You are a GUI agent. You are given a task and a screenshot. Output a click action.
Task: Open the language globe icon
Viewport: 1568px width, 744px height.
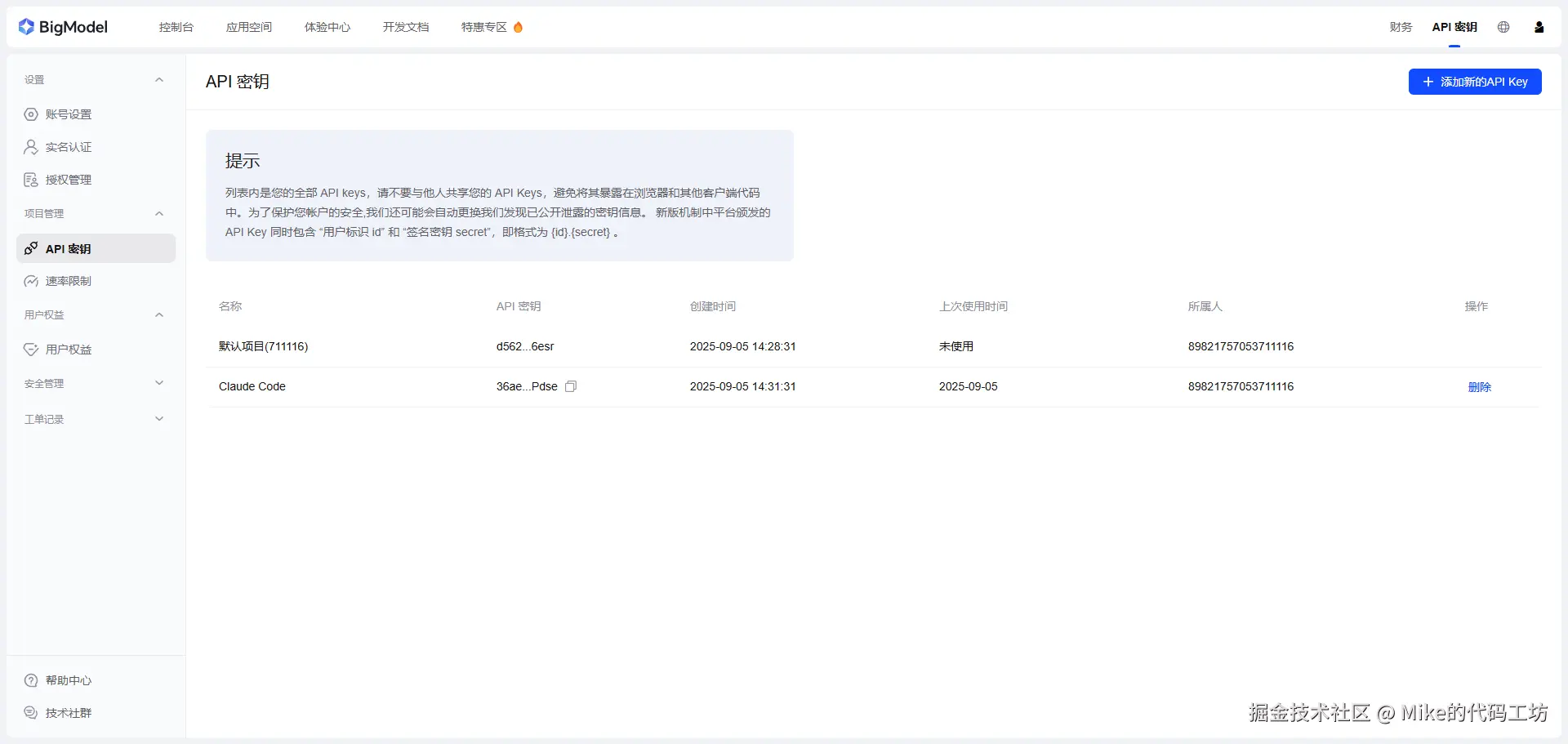tap(1503, 27)
